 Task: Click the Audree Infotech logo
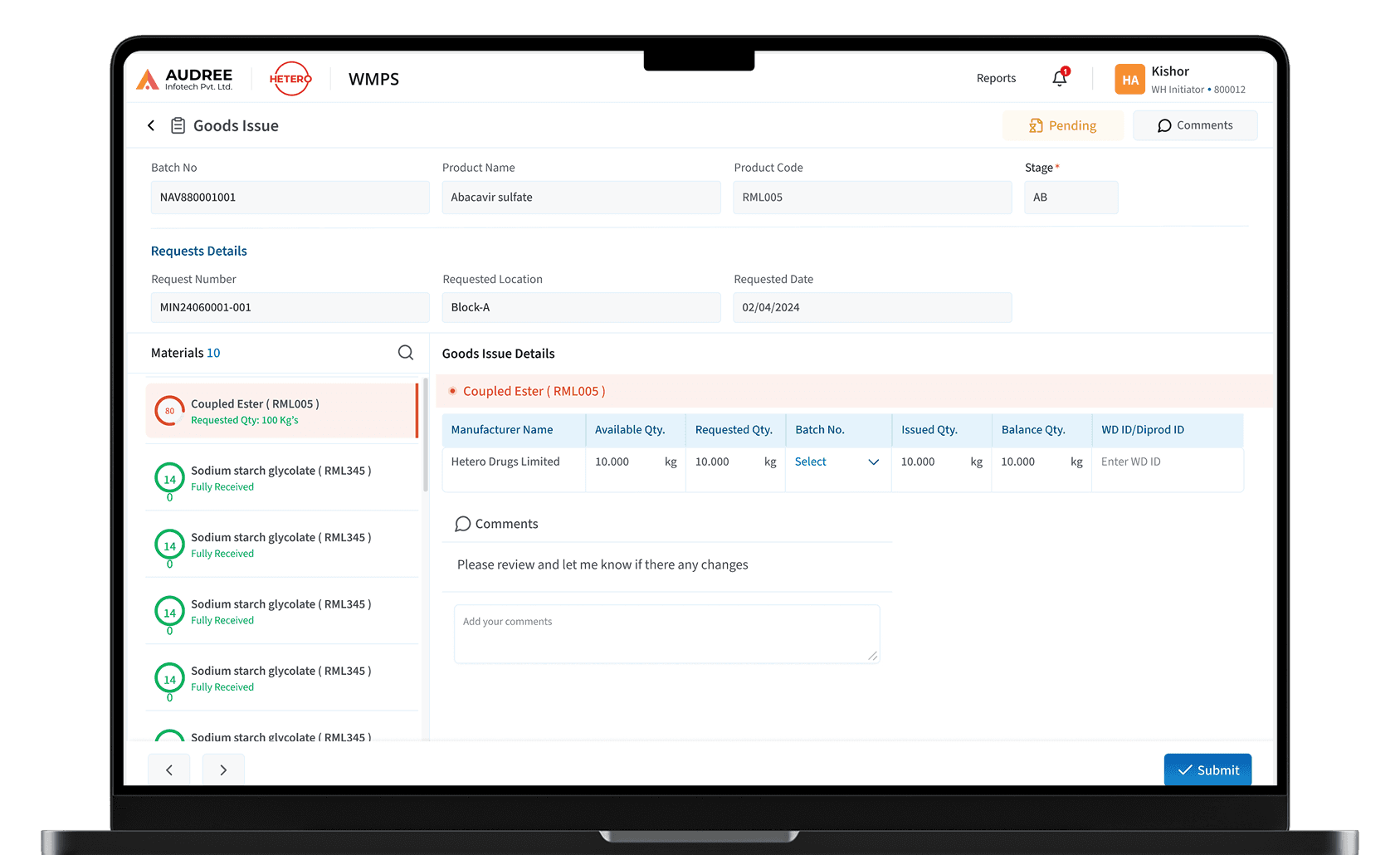pyautogui.click(x=184, y=80)
